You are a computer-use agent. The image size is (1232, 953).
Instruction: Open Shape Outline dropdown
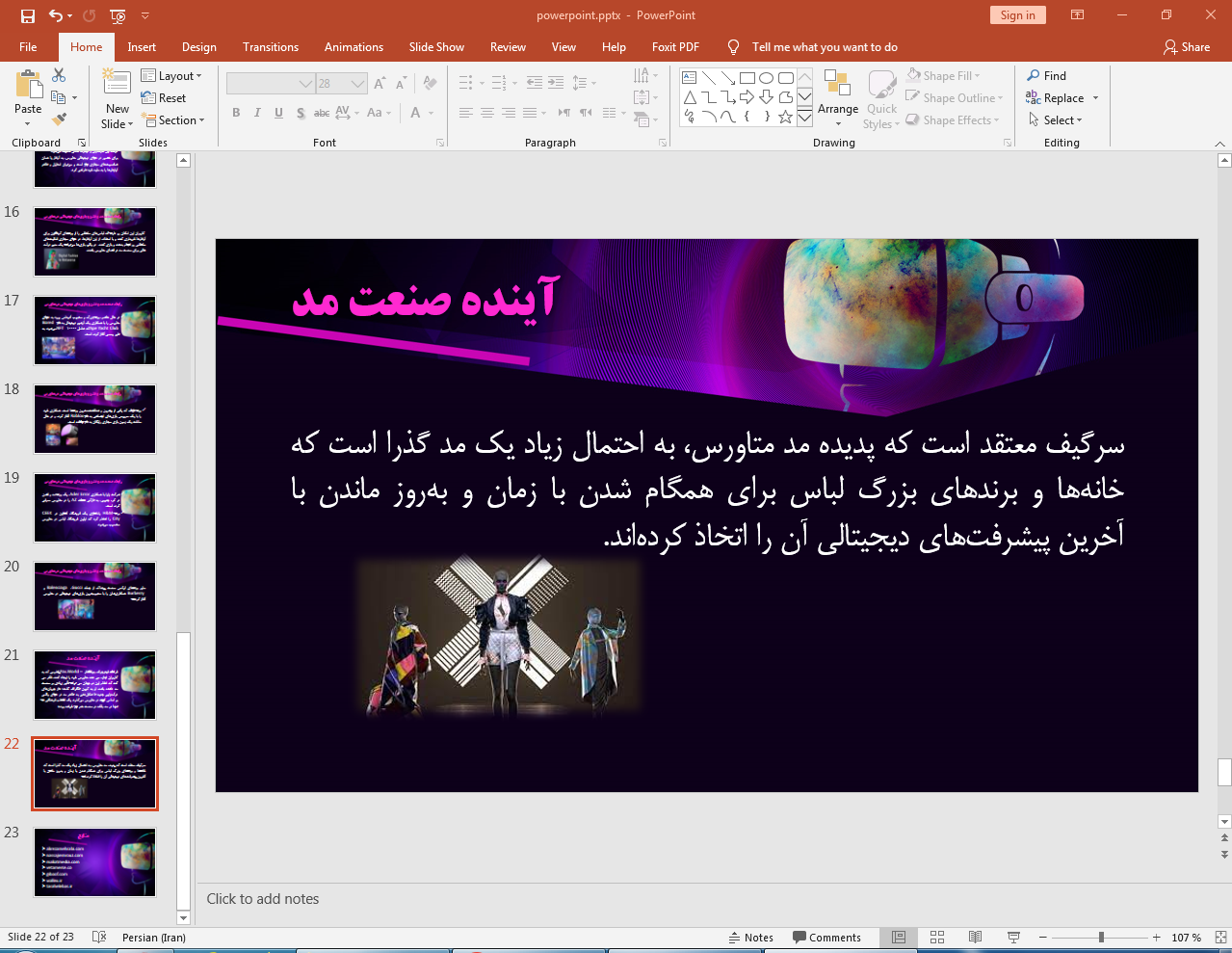point(955,98)
